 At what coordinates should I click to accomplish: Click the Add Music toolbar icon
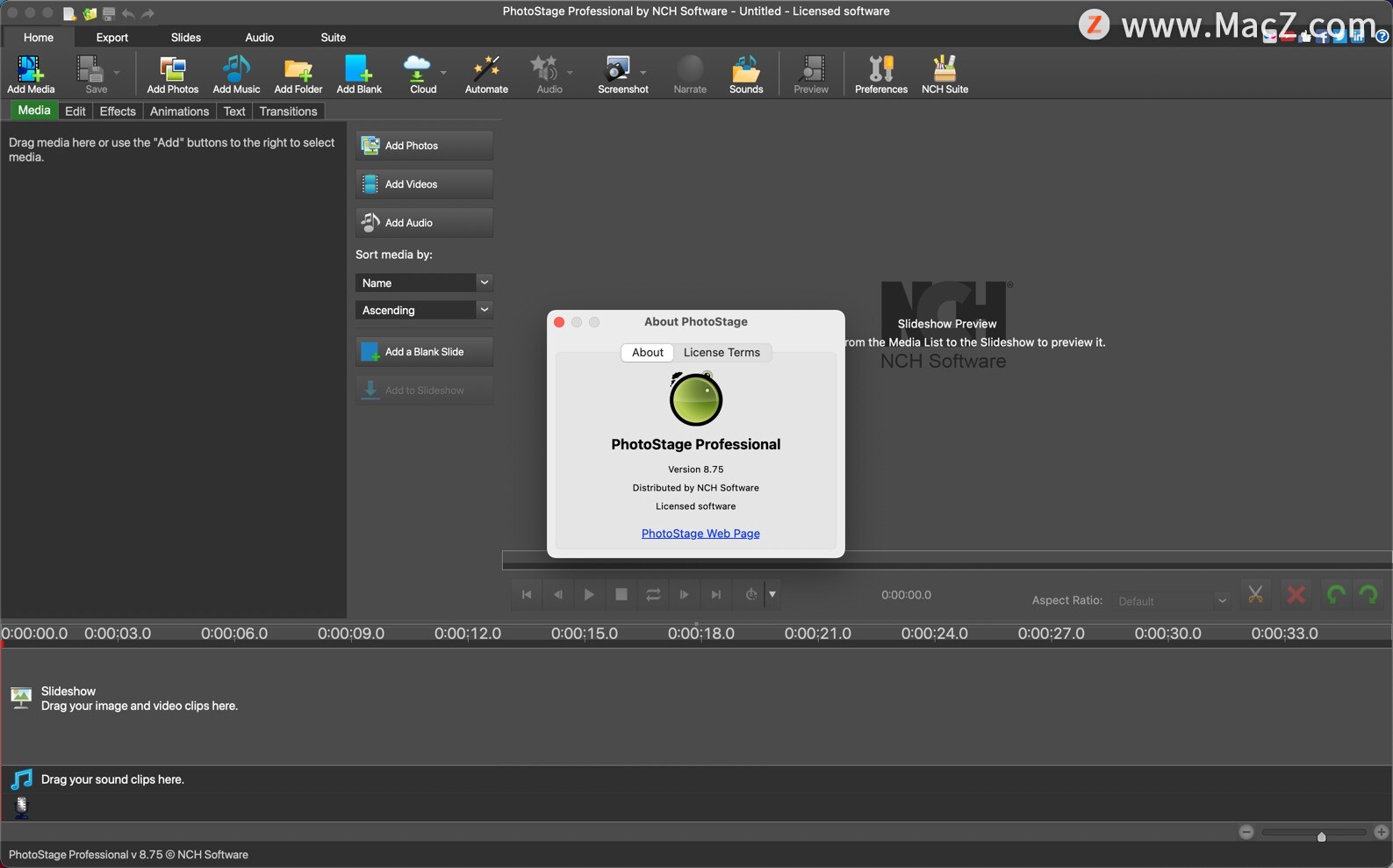[x=236, y=74]
